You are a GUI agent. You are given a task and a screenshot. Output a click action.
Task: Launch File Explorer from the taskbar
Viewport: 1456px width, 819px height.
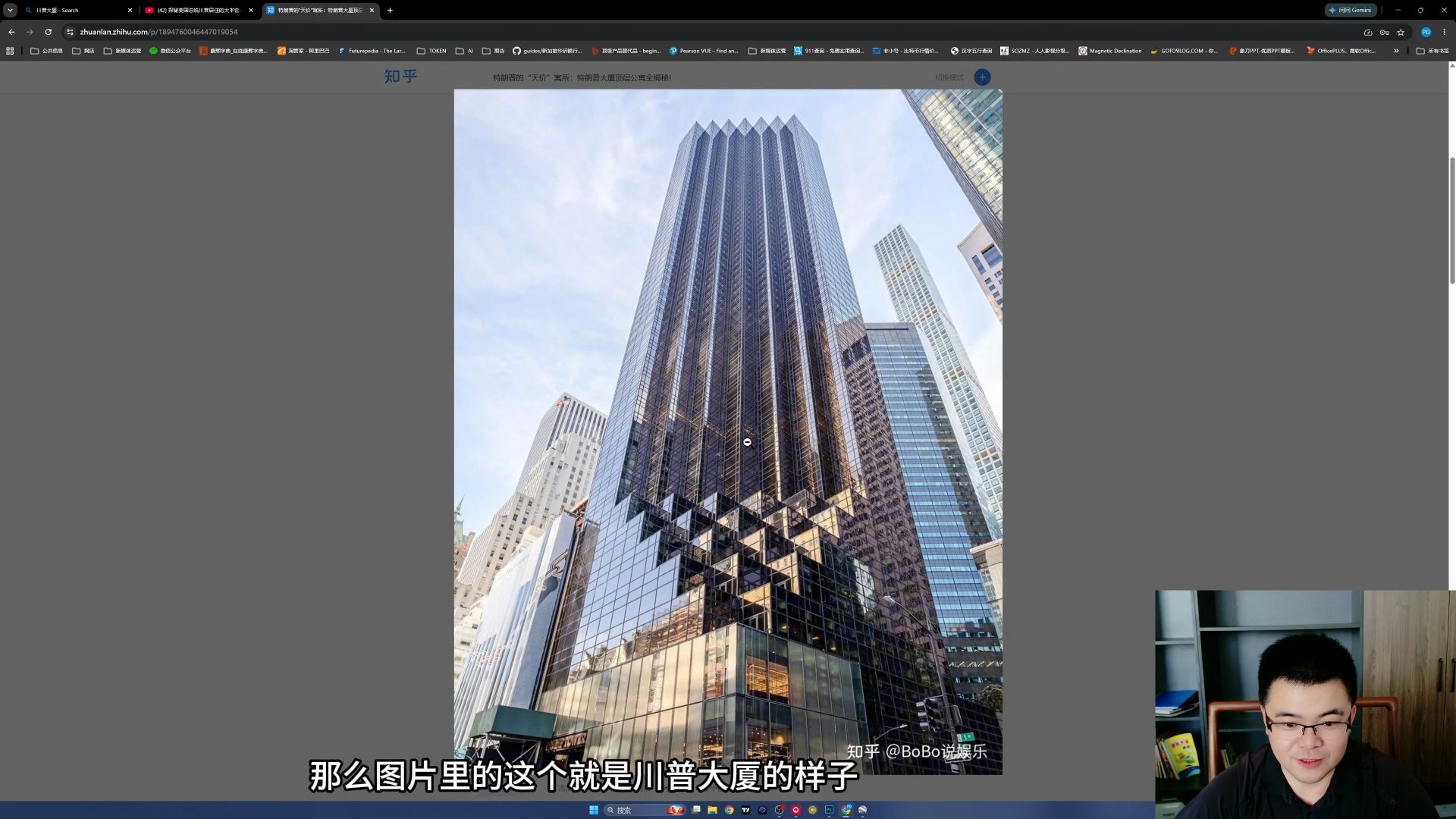pos(712,810)
